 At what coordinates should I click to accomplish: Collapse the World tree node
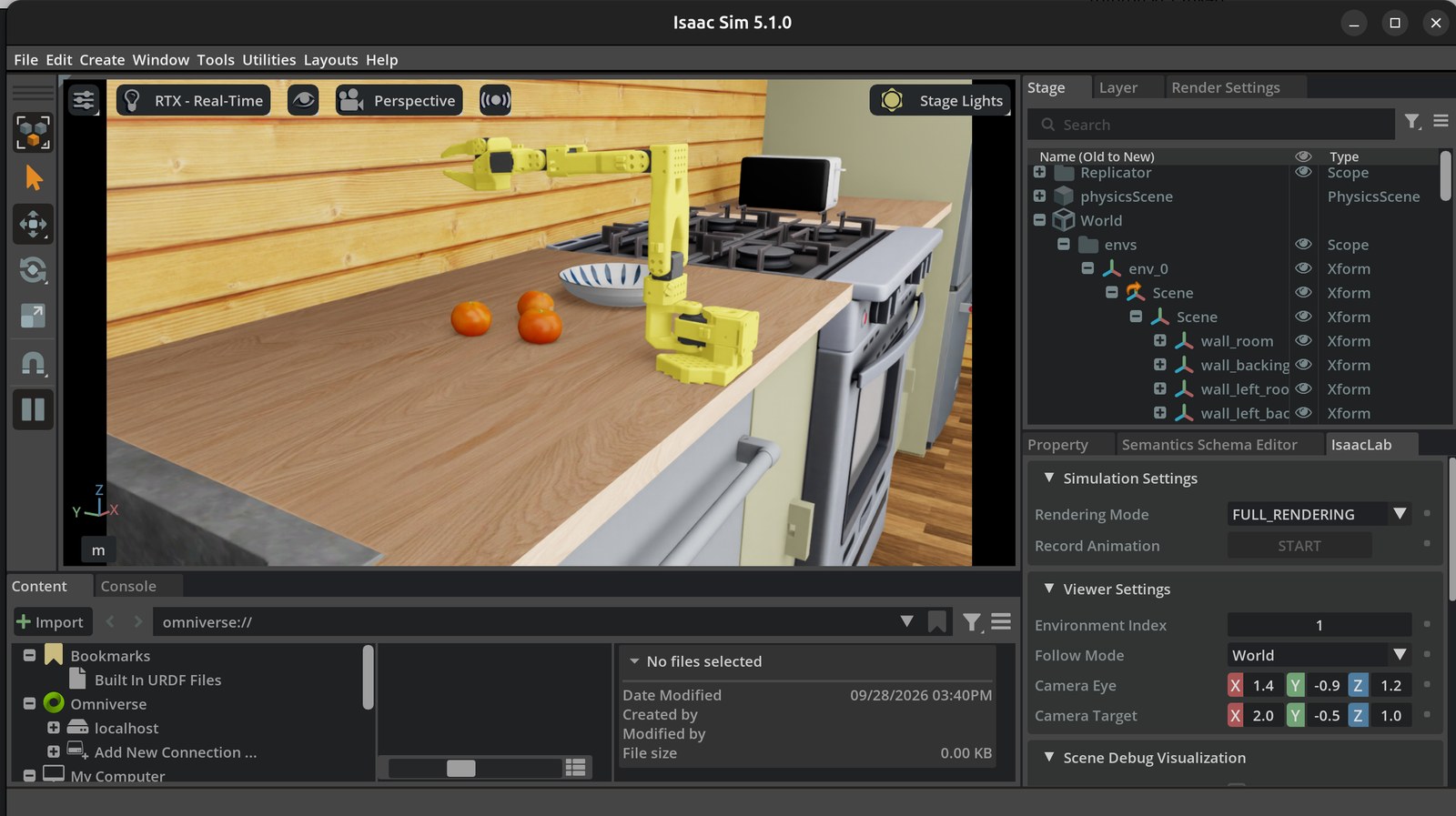[1039, 219]
